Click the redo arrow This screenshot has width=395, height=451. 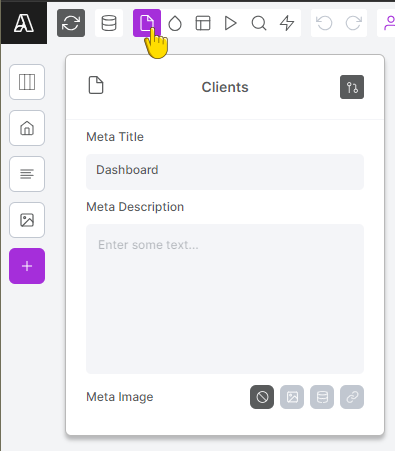353,23
